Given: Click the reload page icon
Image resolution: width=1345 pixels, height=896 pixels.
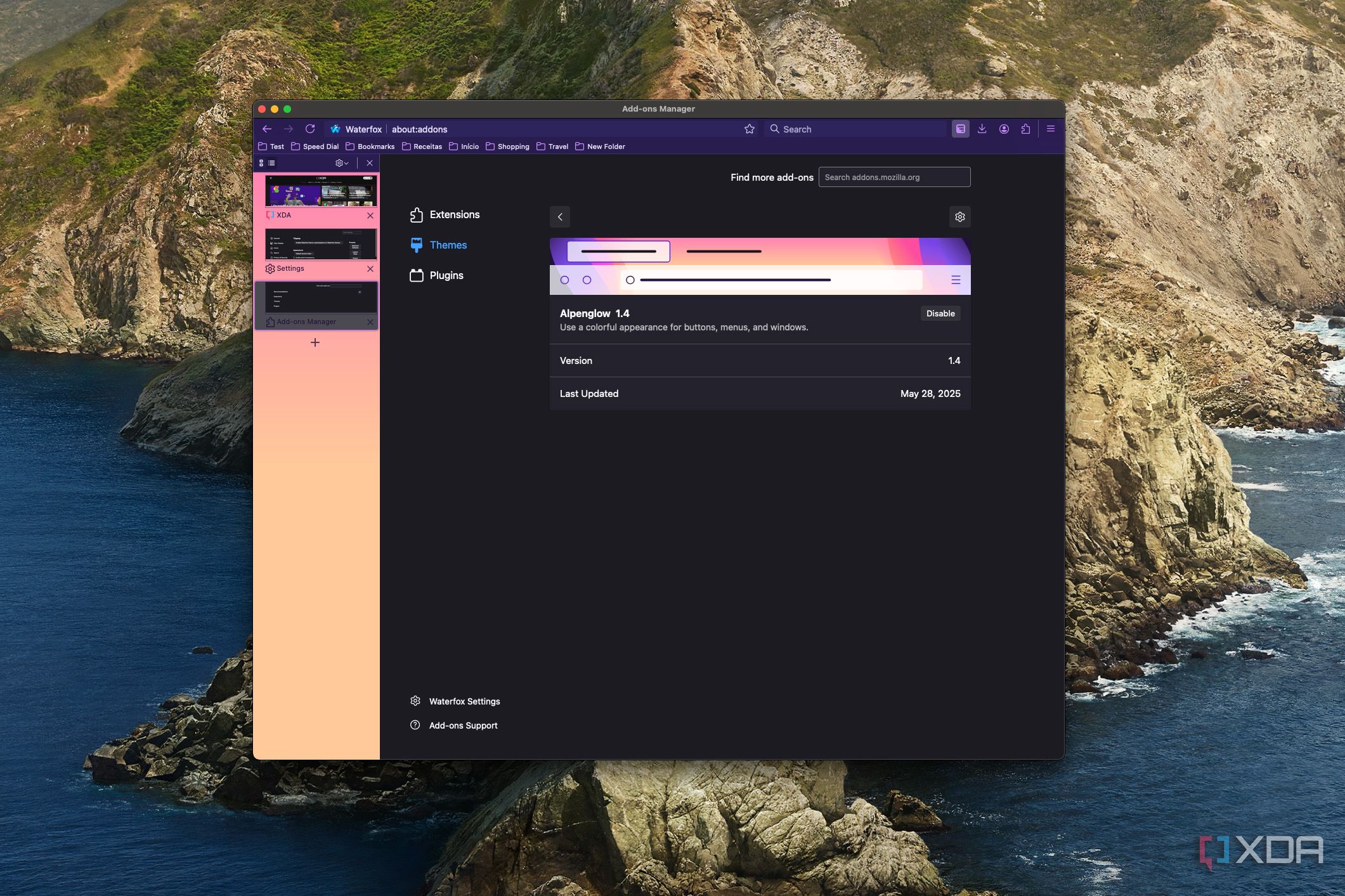Looking at the screenshot, I should pos(310,129).
